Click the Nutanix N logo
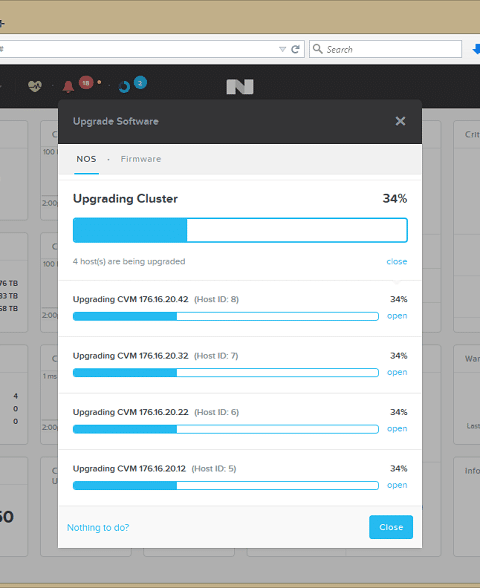This screenshot has width=480, height=588. click(x=240, y=87)
